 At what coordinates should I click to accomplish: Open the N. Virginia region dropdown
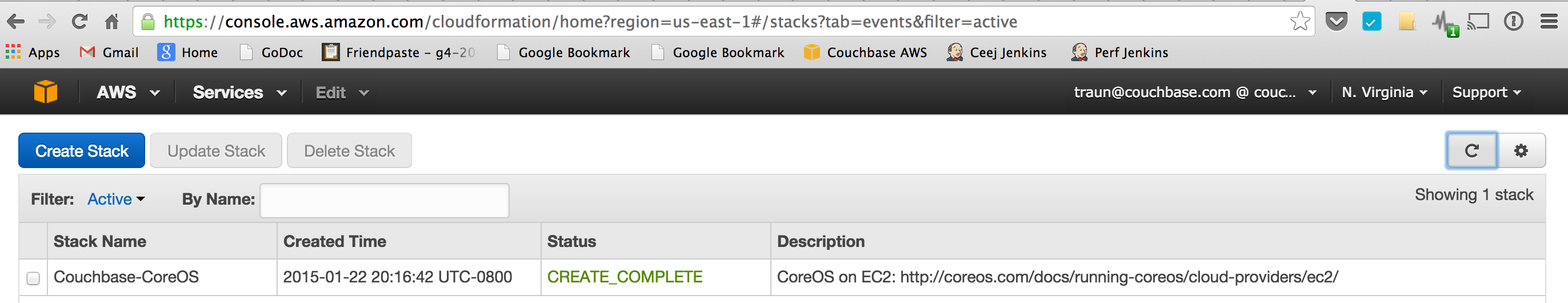1383,93
